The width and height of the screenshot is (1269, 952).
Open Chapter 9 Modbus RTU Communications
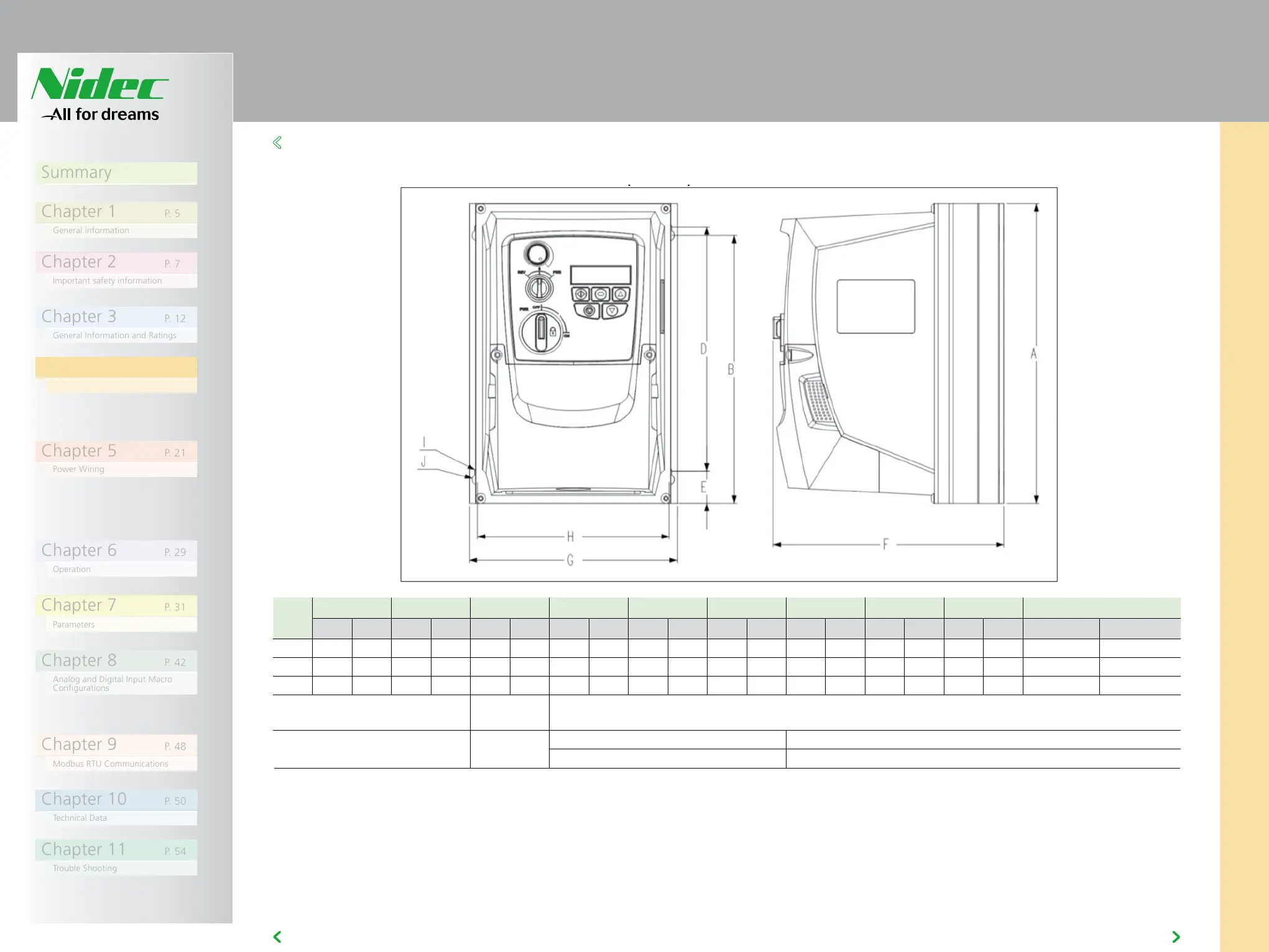116,753
